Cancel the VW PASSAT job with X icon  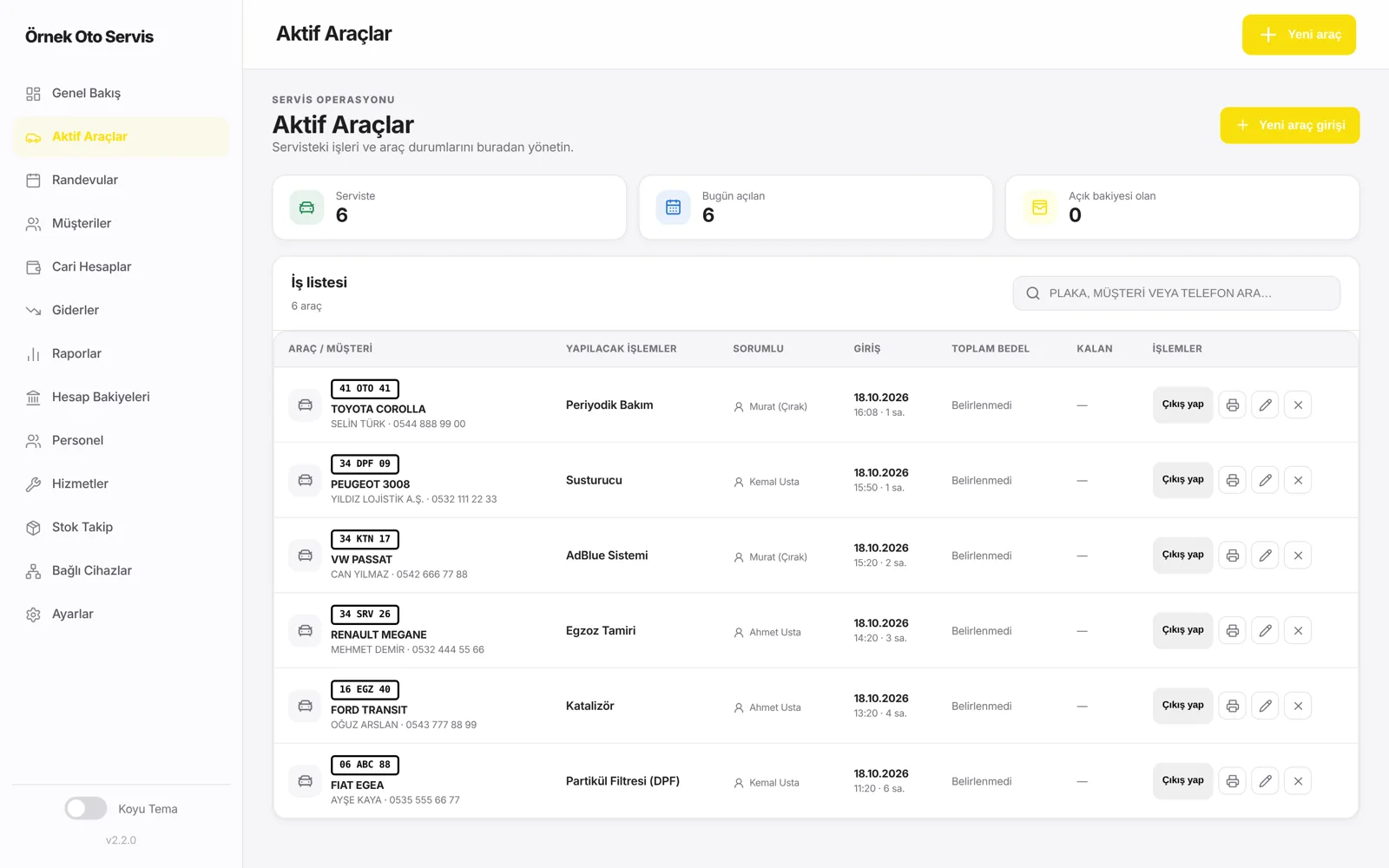1298,556
